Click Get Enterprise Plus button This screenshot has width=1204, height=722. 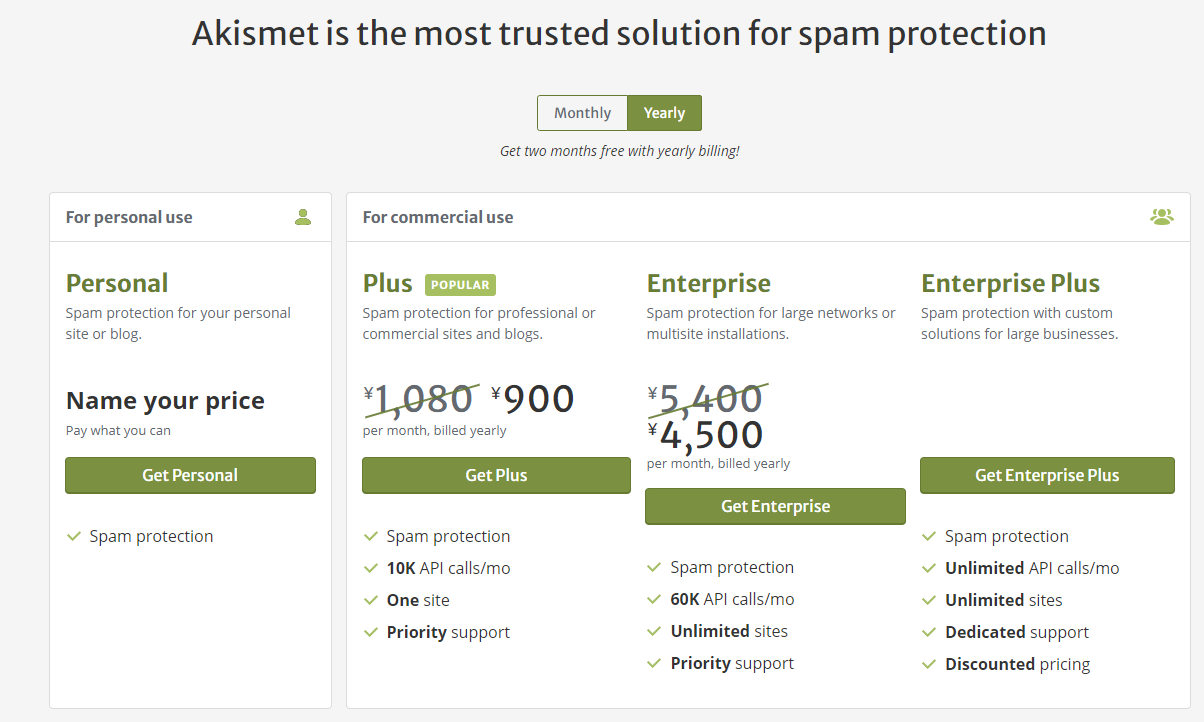click(1047, 475)
